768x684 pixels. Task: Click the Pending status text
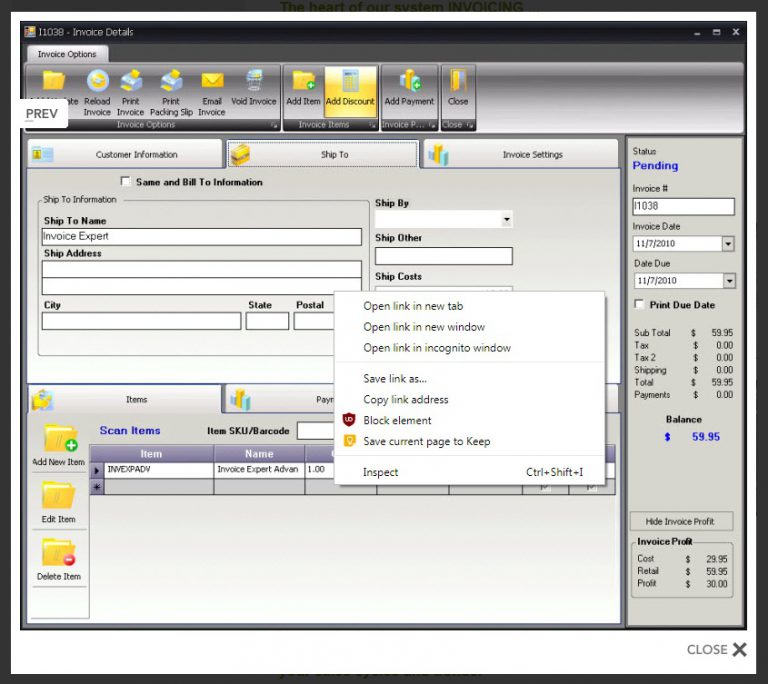click(x=655, y=166)
